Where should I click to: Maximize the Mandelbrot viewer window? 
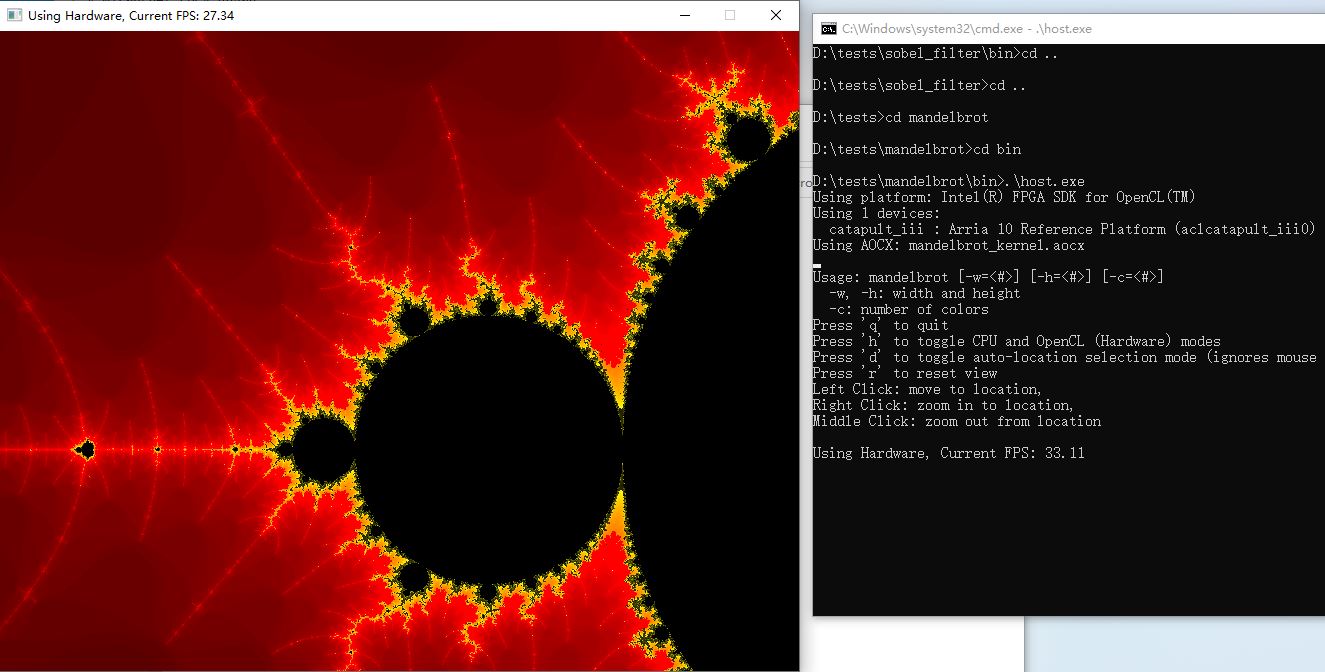click(730, 15)
